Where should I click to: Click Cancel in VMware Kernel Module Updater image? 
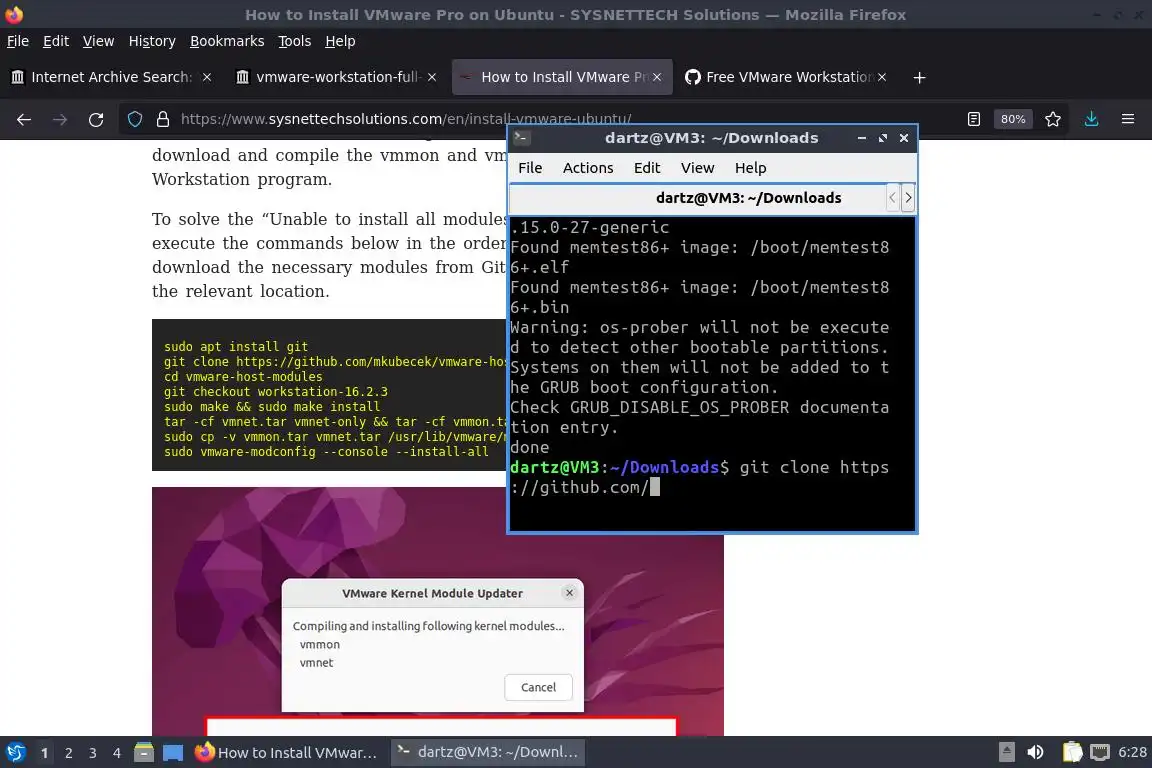point(539,687)
